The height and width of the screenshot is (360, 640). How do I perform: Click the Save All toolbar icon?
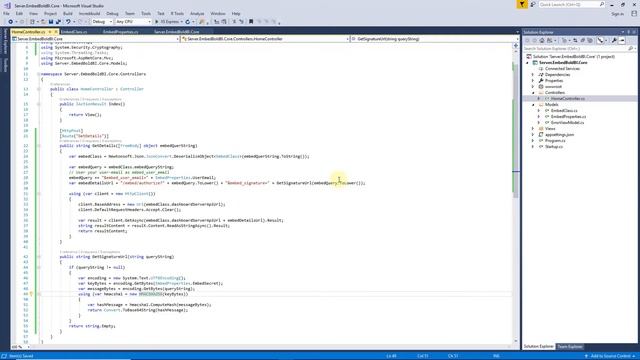point(58,22)
